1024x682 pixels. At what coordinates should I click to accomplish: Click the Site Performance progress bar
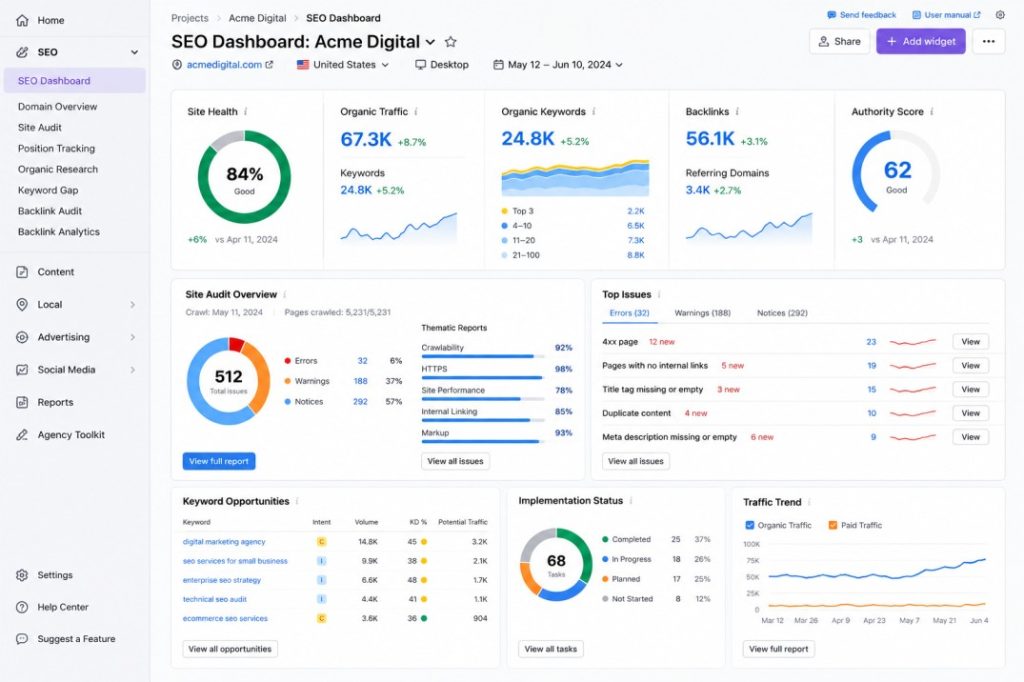click(x=483, y=399)
